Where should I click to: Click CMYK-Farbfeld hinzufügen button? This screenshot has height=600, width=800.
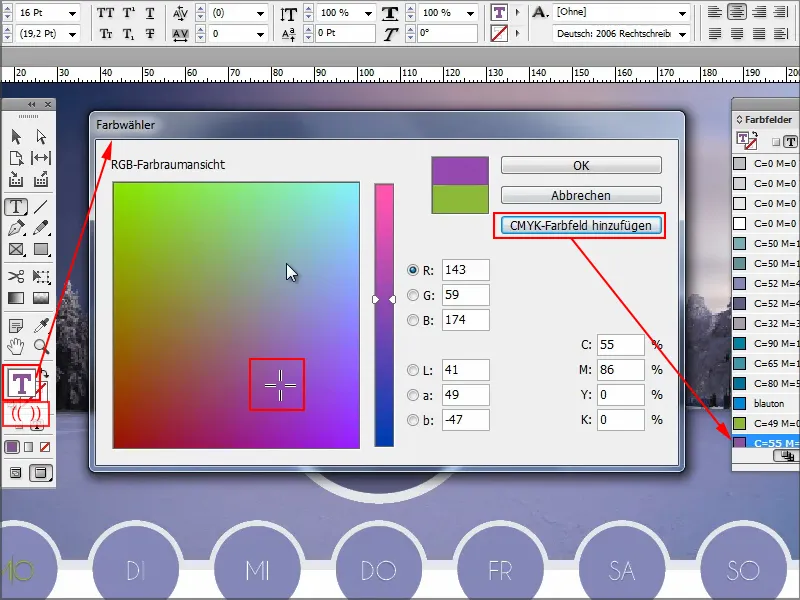(581, 226)
